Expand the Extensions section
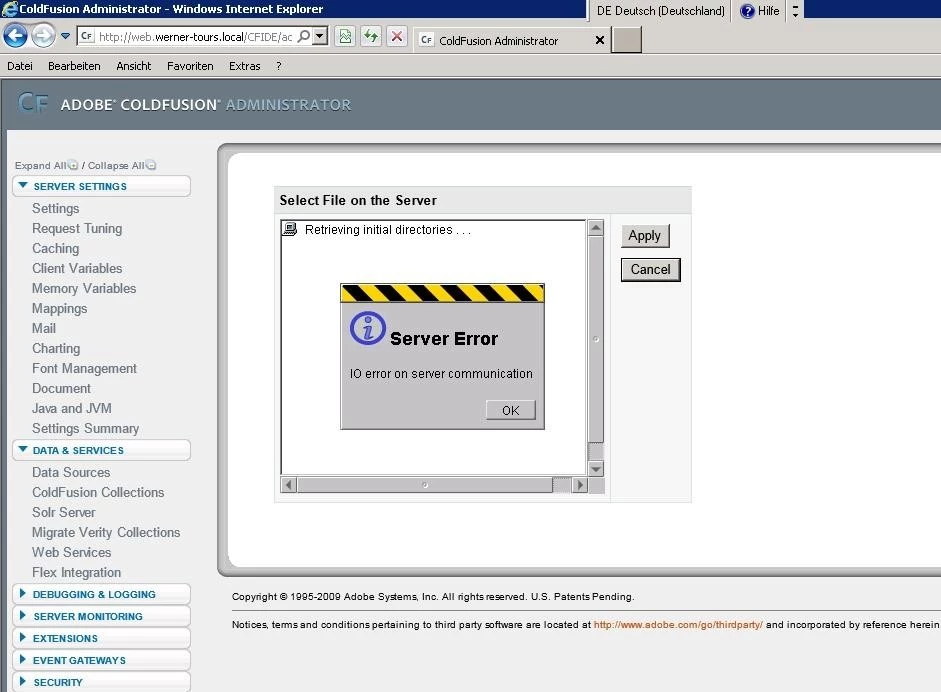The width and height of the screenshot is (941, 692). tap(101, 638)
